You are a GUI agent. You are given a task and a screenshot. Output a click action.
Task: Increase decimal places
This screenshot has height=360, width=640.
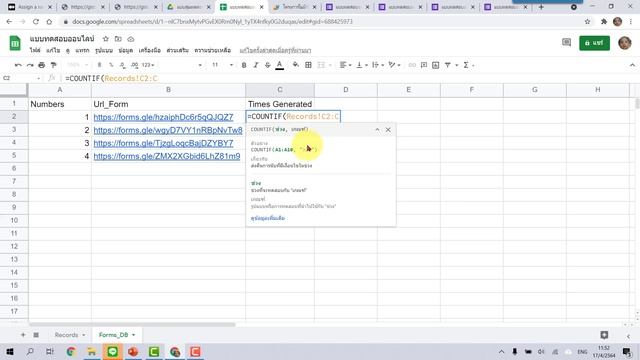[x=134, y=65]
